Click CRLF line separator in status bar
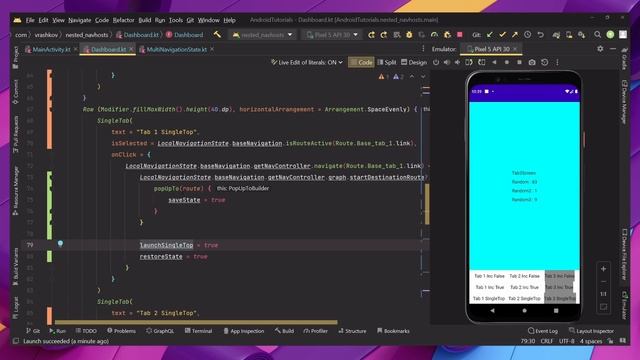 (x=547, y=341)
